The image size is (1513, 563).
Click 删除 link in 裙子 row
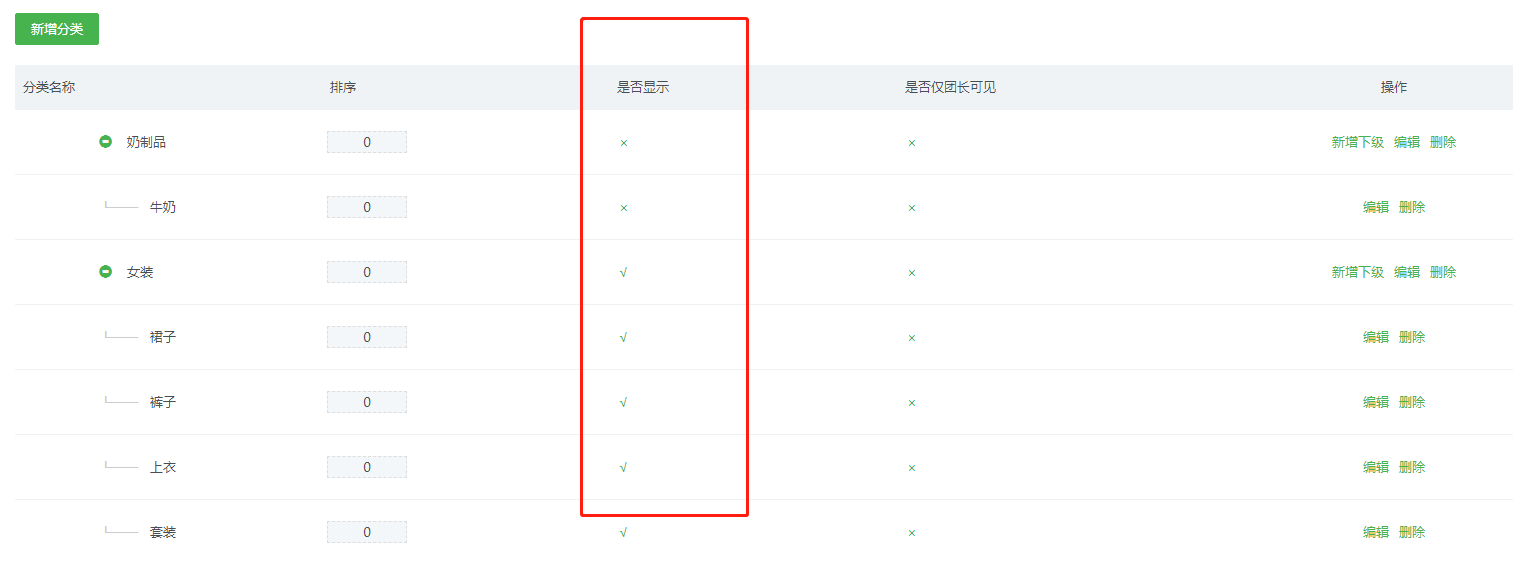click(1412, 337)
